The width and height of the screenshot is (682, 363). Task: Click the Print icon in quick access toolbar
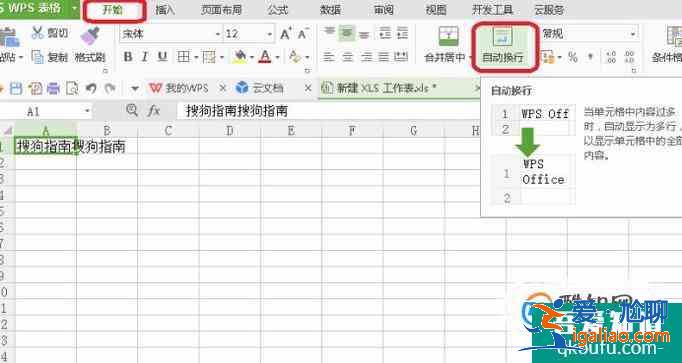click(x=53, y=89)
